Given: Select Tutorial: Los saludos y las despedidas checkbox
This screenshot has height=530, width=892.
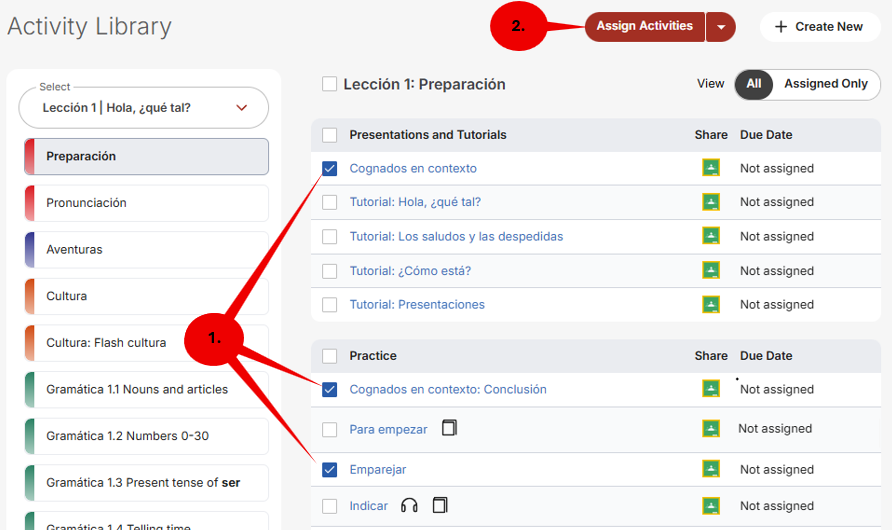Looking at the screenshot, I should (x=329, y=237).
